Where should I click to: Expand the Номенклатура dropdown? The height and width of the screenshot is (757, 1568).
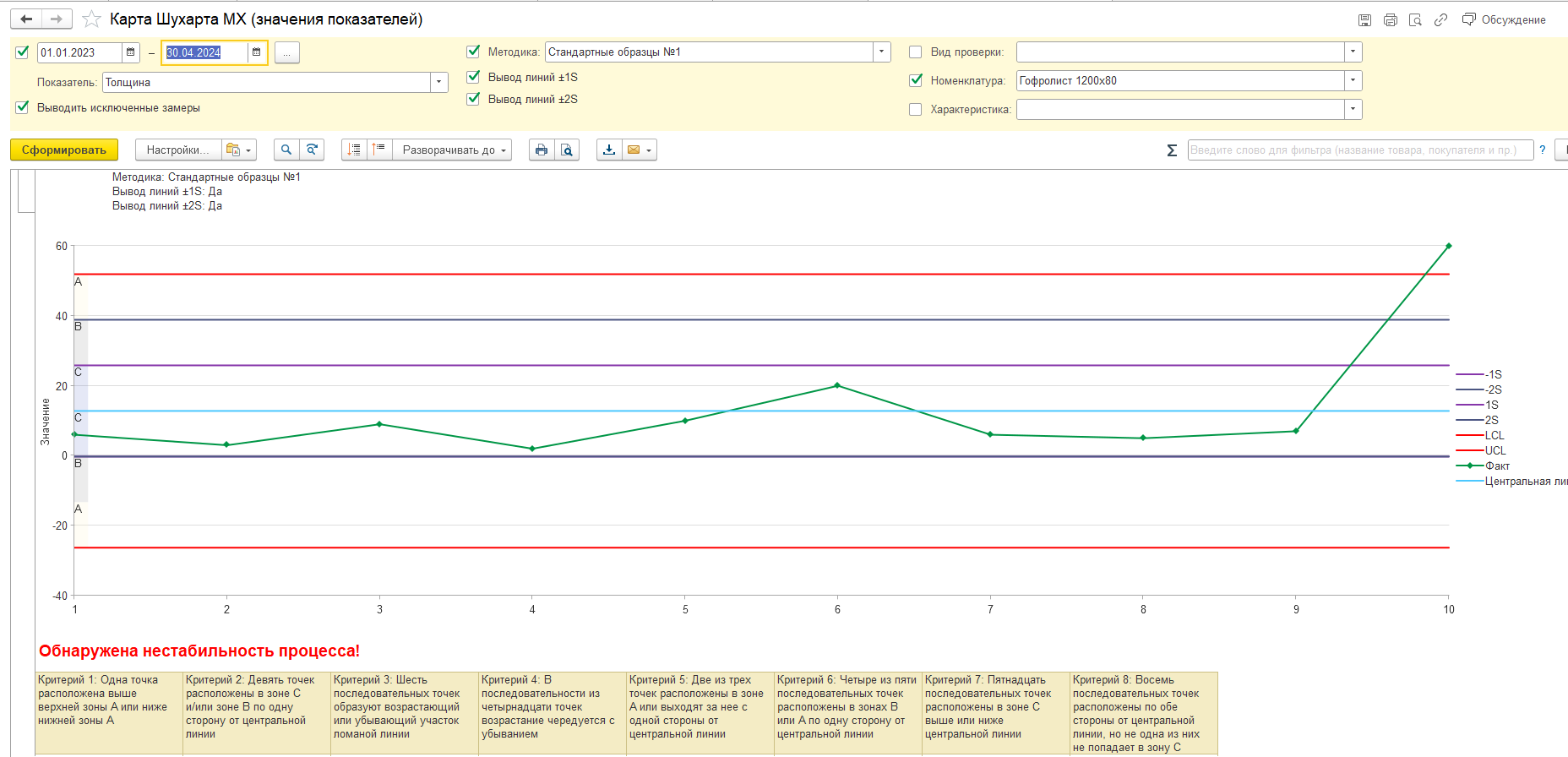click(1353, 80)
